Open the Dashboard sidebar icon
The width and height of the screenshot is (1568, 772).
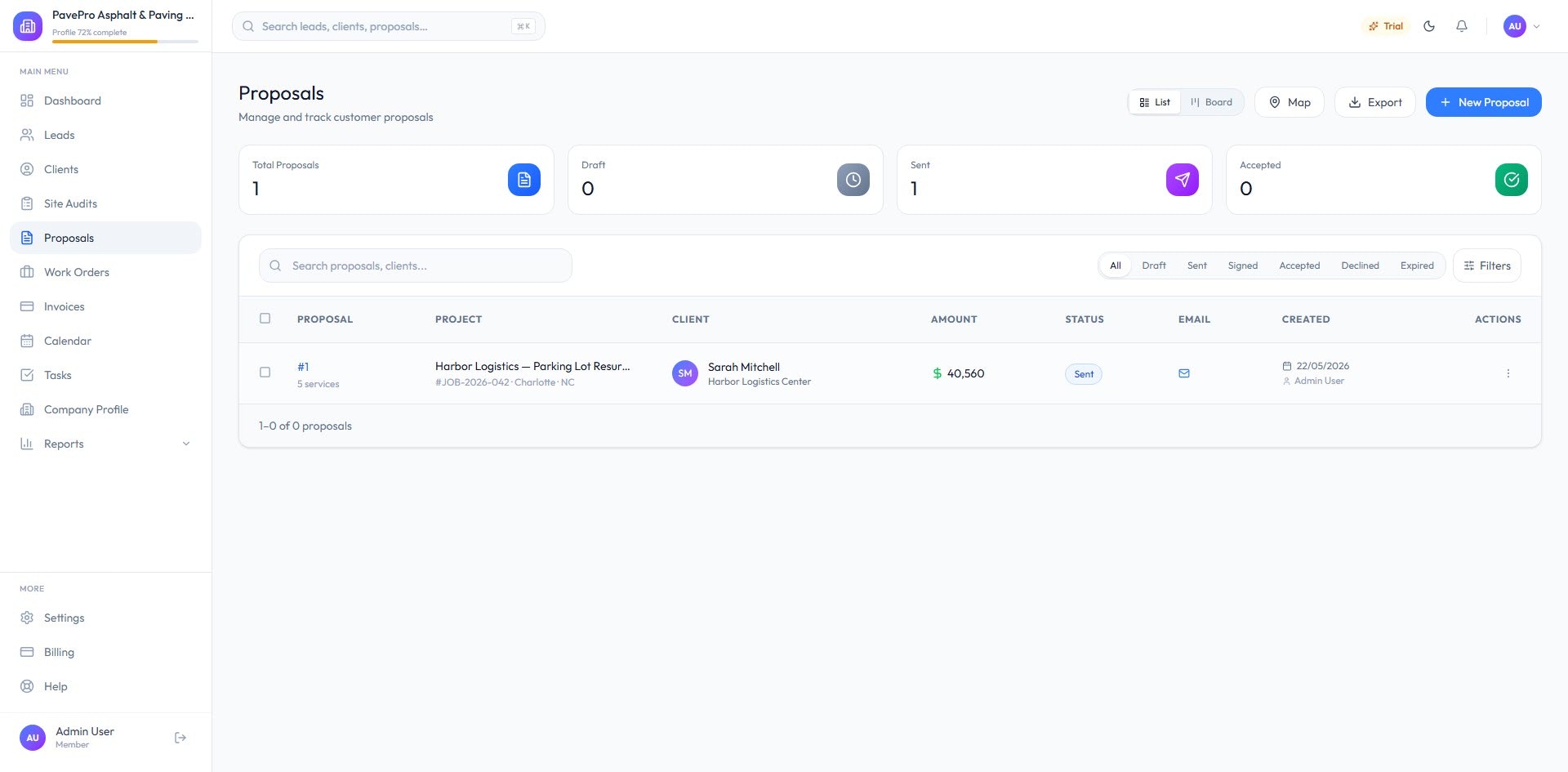(x=27, y=100)
